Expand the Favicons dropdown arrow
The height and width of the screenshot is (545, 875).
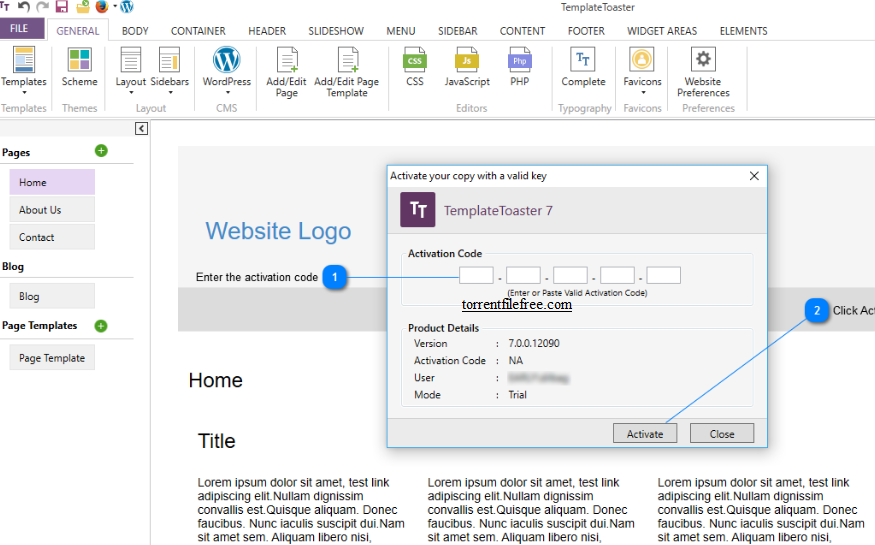pos(643,93)
